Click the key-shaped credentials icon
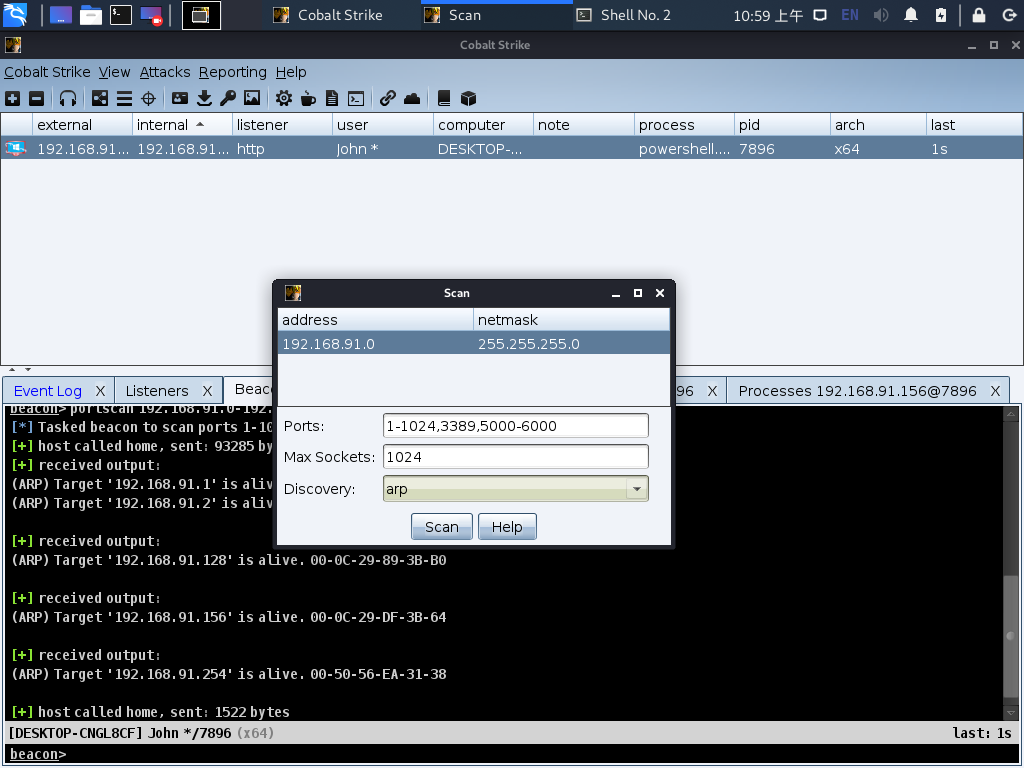 228,98
